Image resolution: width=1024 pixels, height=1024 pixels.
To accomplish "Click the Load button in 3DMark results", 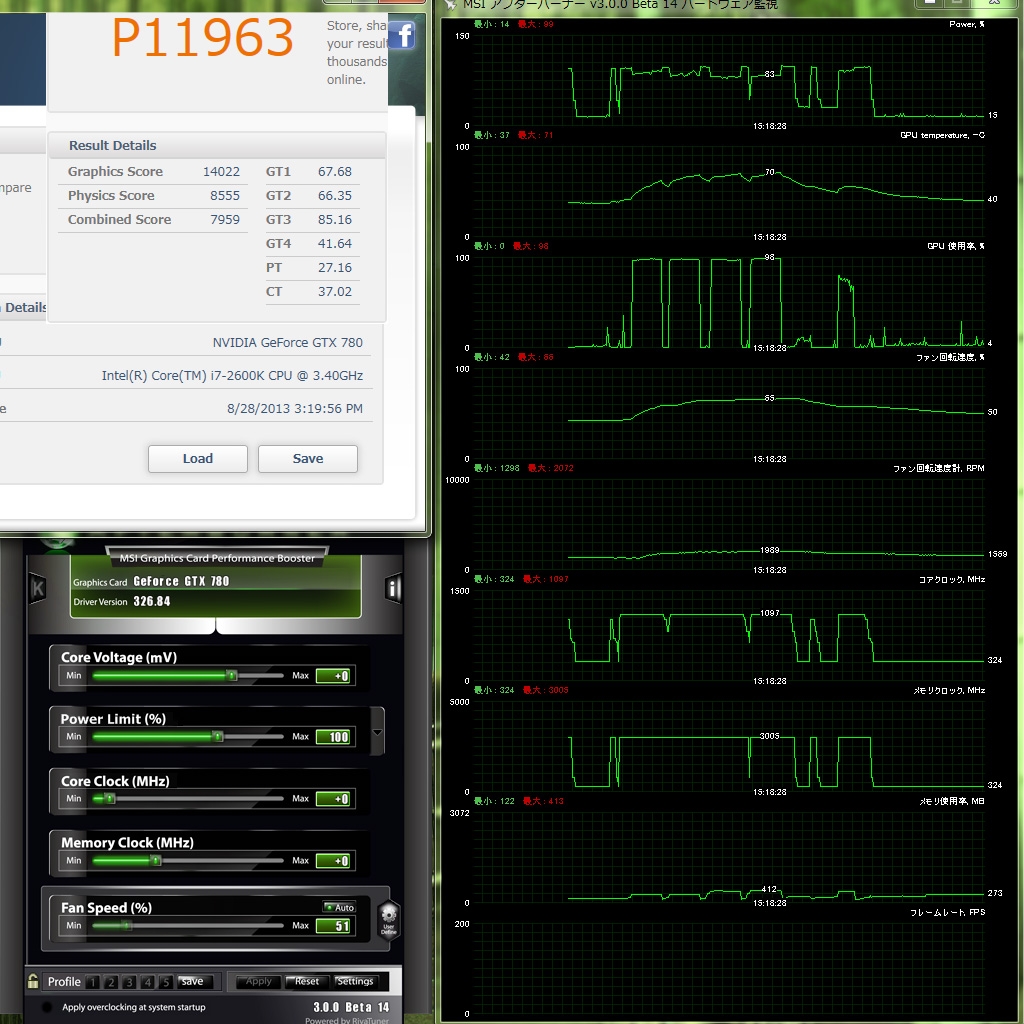I will coord(198,458).
